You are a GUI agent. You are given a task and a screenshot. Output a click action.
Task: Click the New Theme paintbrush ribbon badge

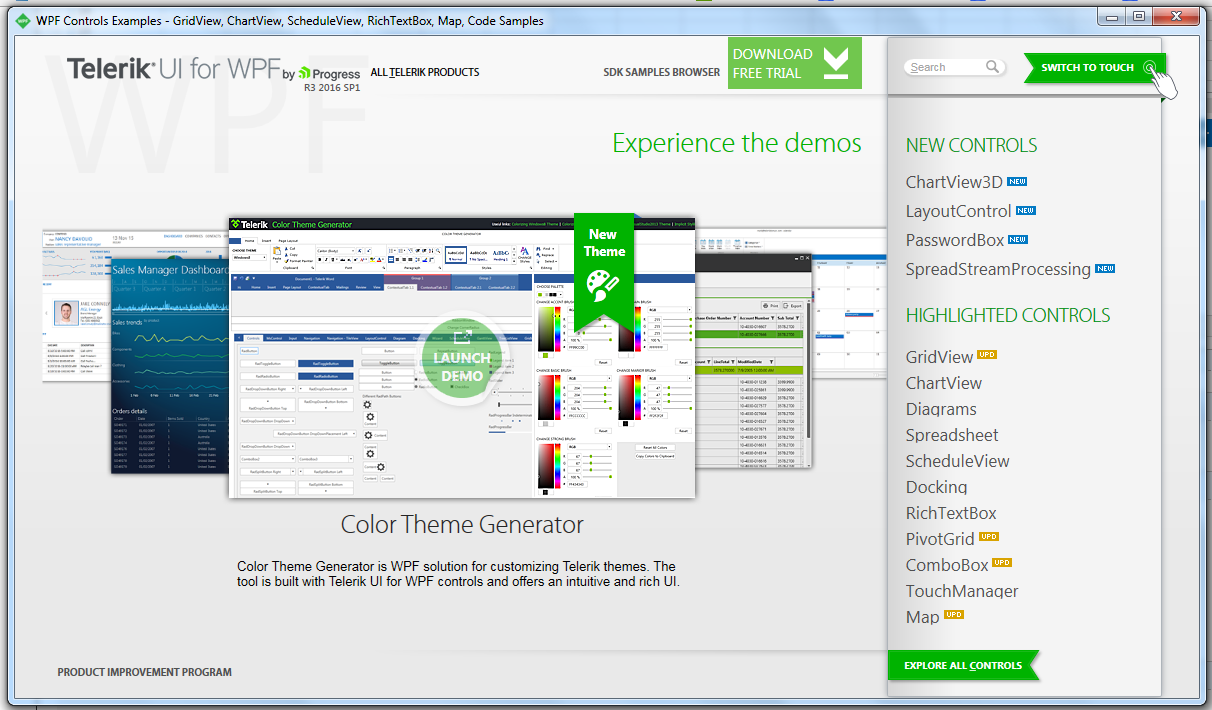point(604,270)
